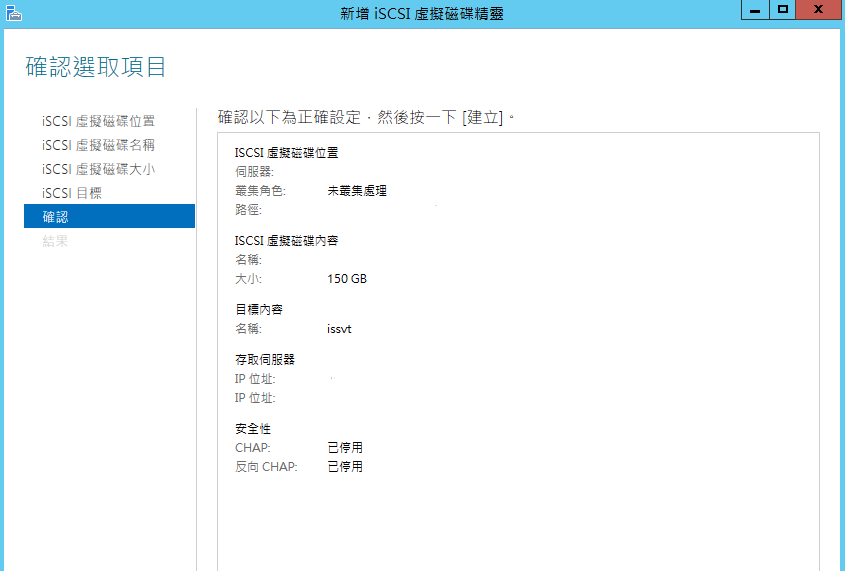The width and height of the screenshot is (845, 571).
Task: Click the 確認選取項目 page heading
Action: coord(95,67)
